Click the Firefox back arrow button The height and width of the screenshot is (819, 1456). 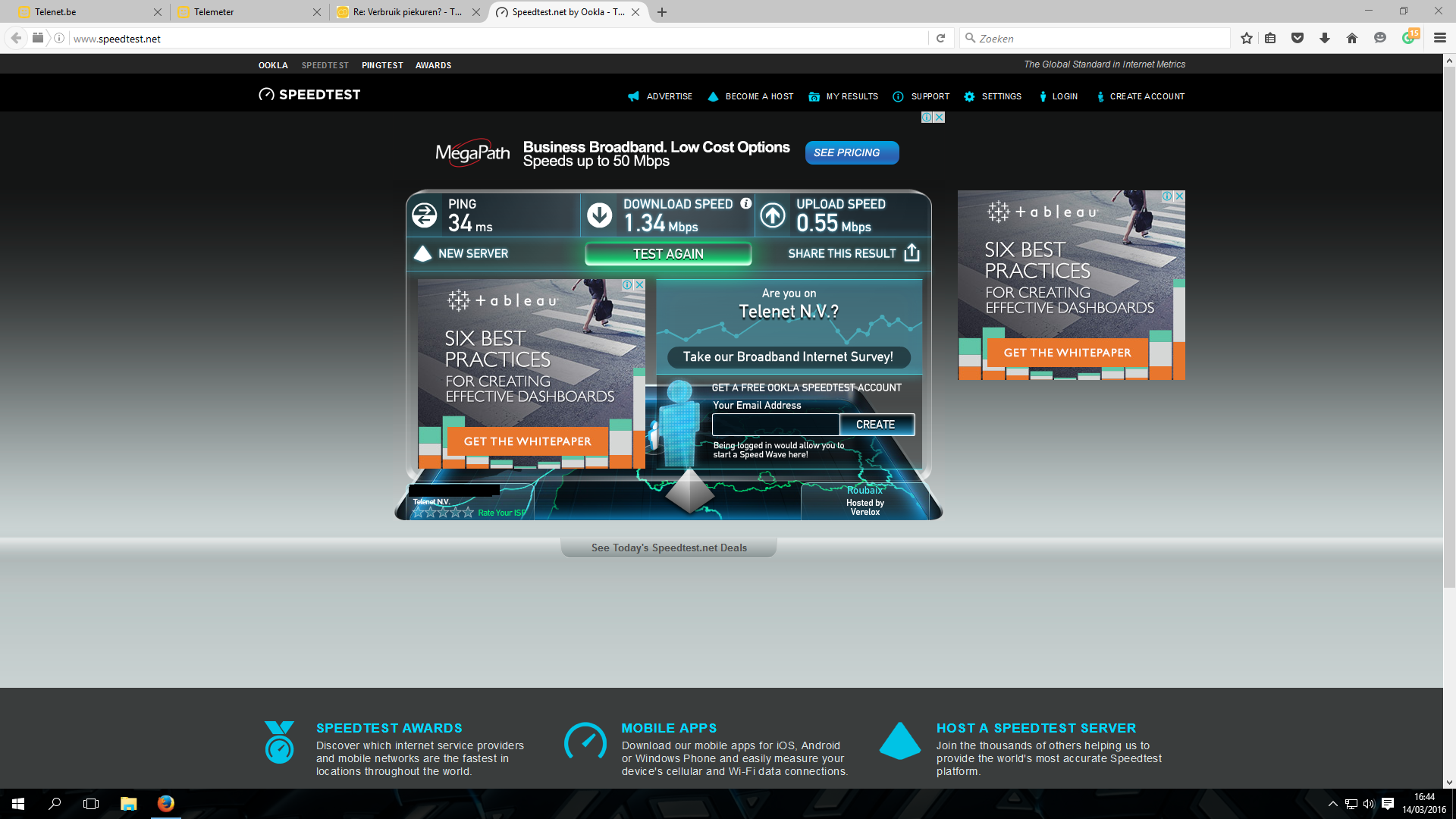pyautogui.click(x=16, y=38)
